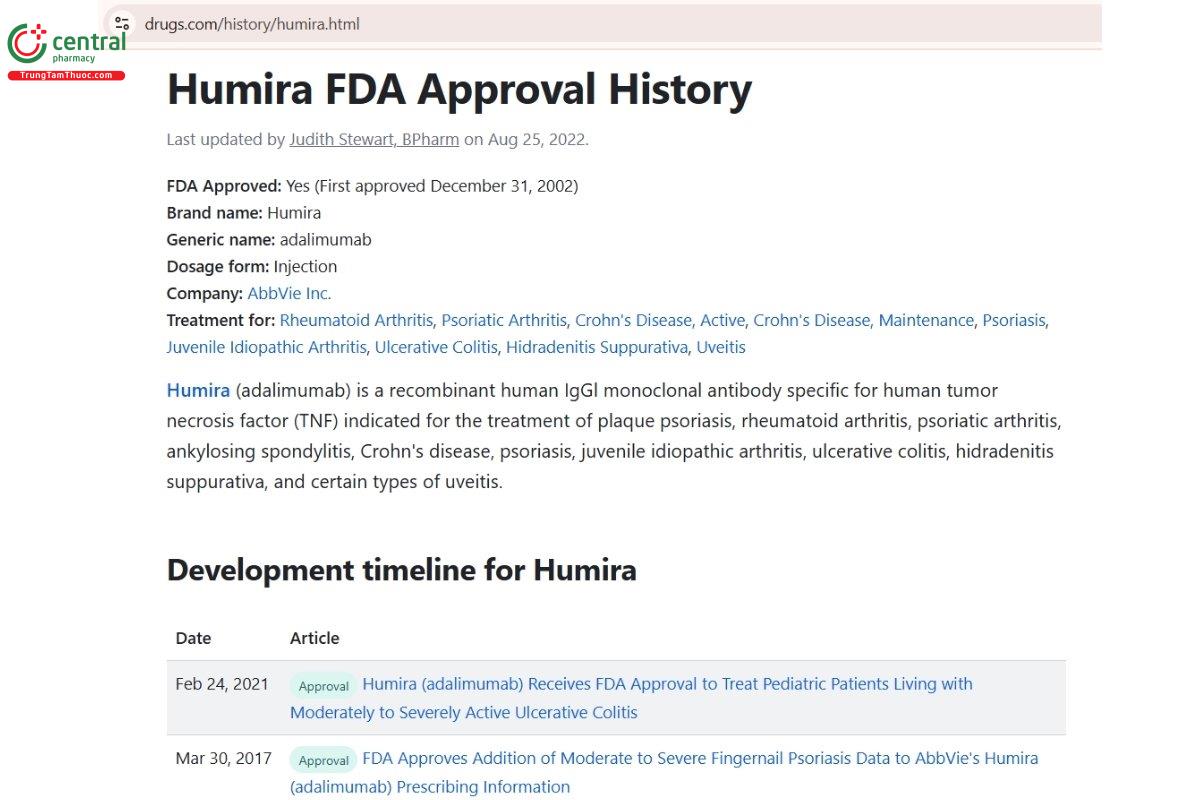The image size is (1200, 800).
Task: Open the Juvenile Idiopathic Arthritis link
Action: [266, 348]
